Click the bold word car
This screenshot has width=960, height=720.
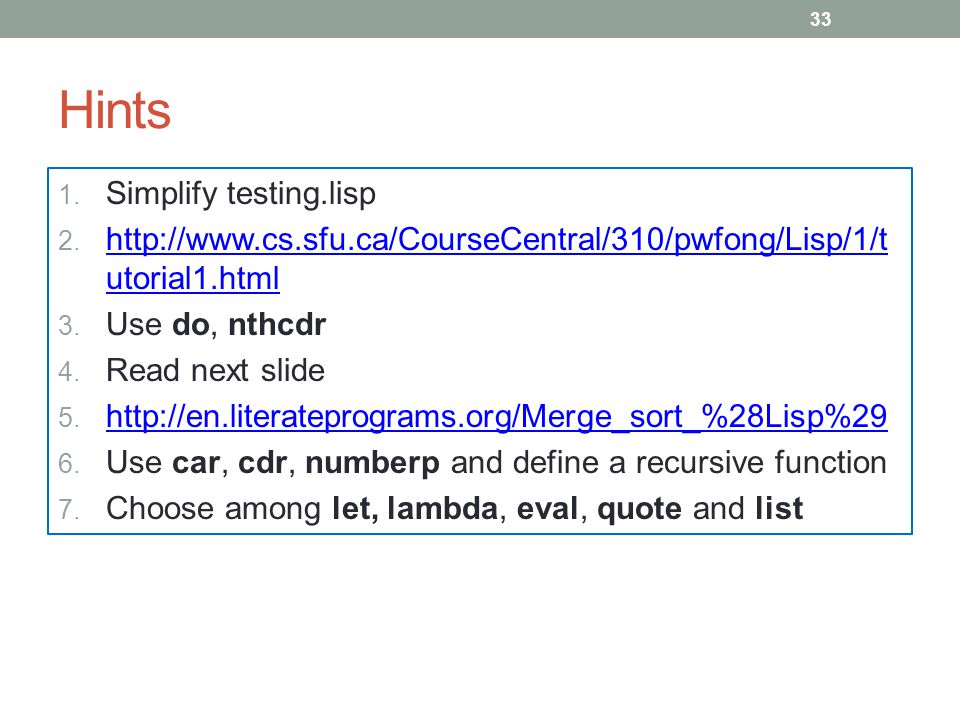point(196,463)
